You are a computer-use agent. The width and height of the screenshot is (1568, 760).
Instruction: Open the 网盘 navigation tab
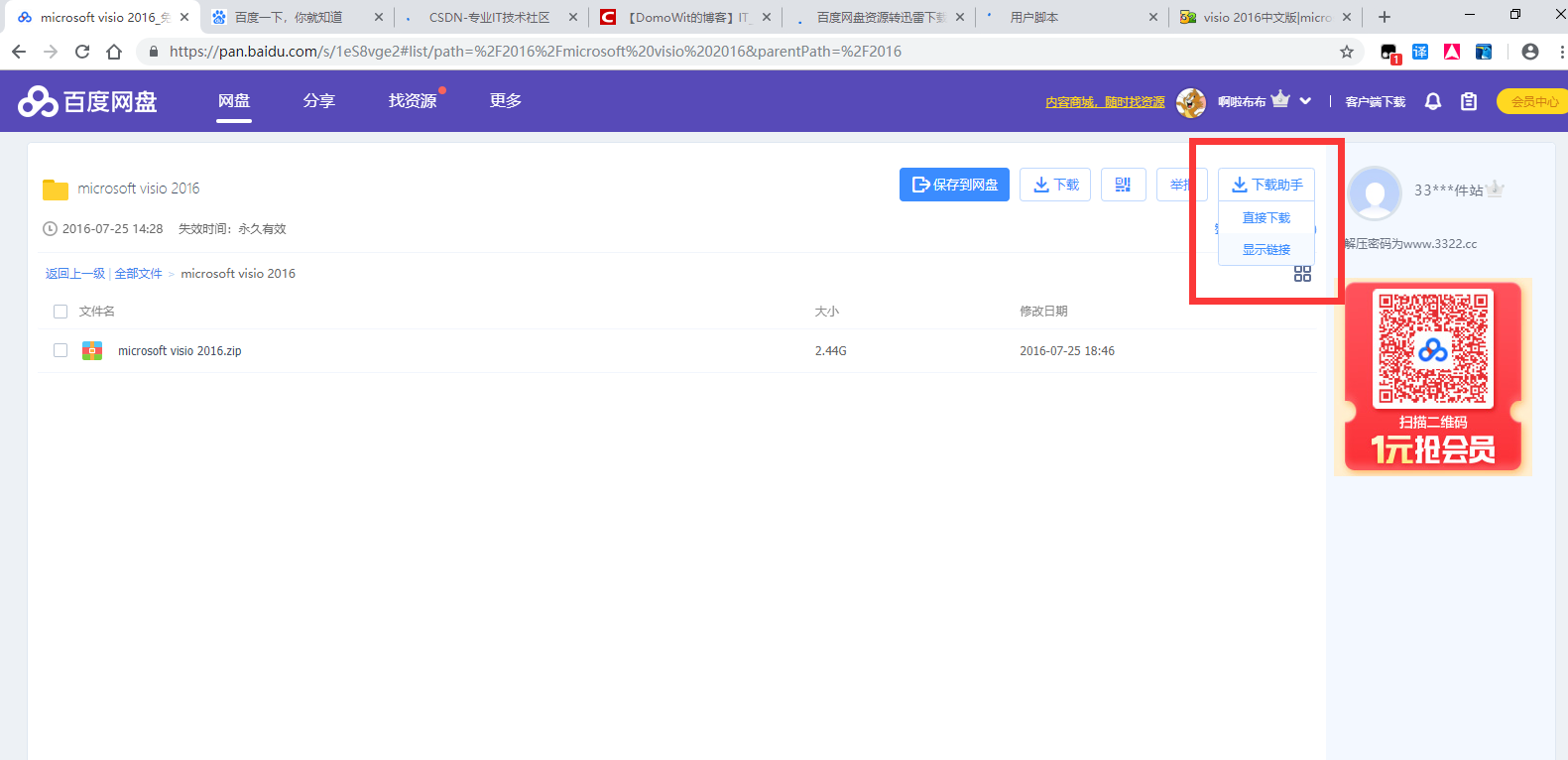pos(234,101)
